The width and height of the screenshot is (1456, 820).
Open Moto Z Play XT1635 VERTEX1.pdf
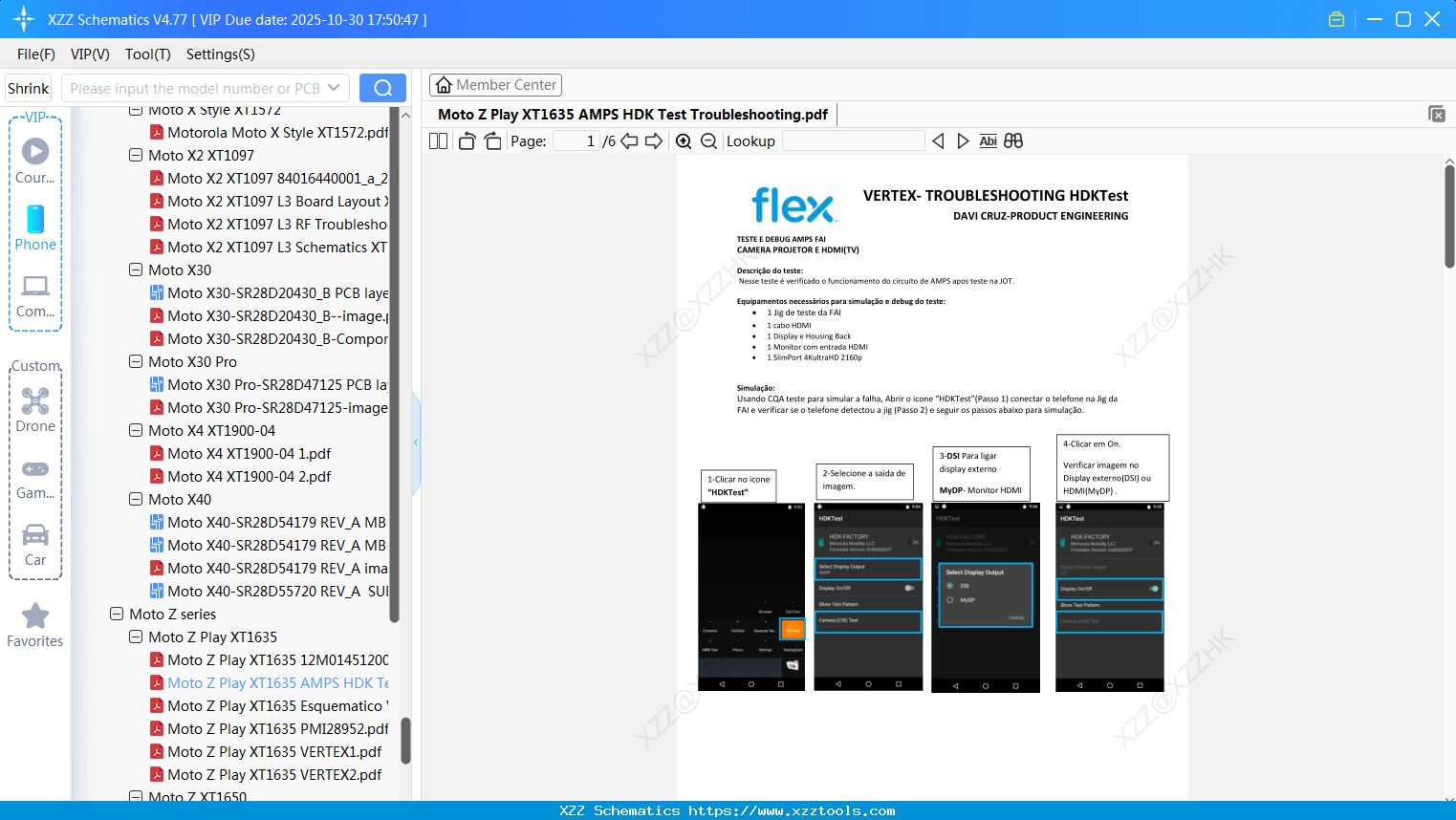pyautogui.click(x=266, y=751)
